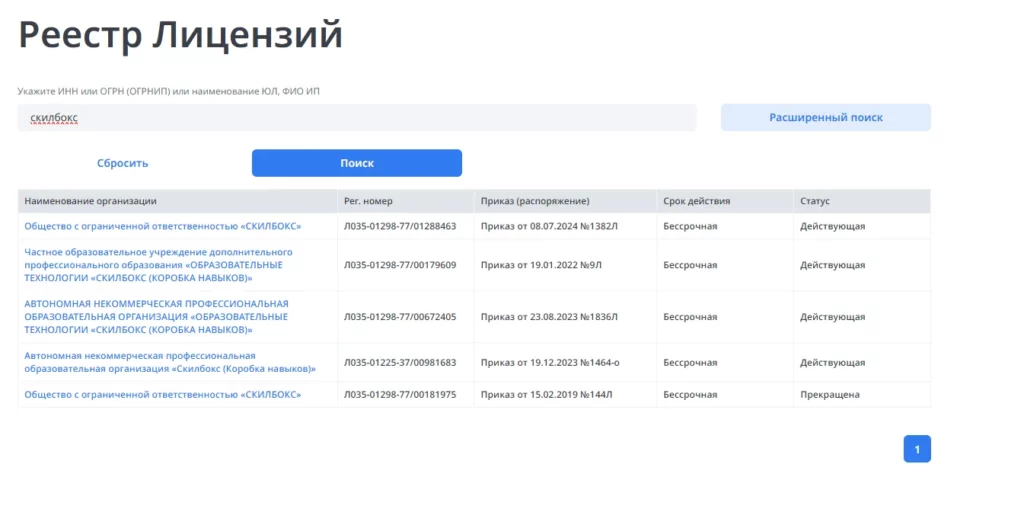This screenshot has width=1024, height=509.
Task: Select reg number Л035-01298-77/00672405
Action: 400,317
